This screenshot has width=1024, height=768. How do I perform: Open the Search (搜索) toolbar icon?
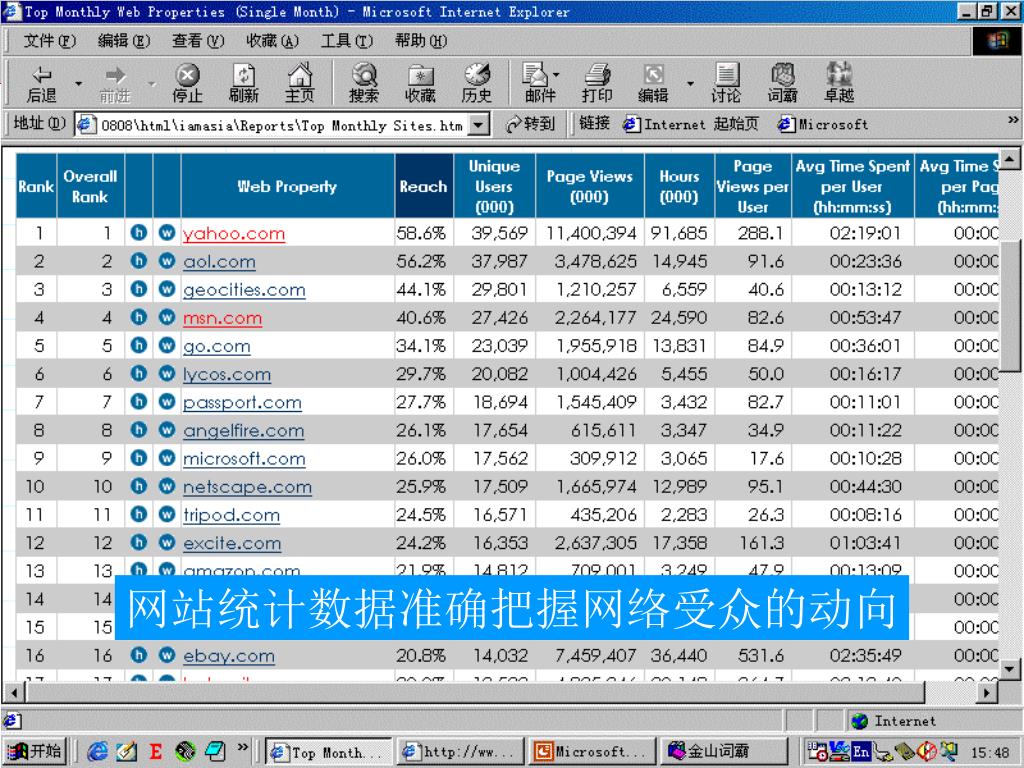coord(364,84)
